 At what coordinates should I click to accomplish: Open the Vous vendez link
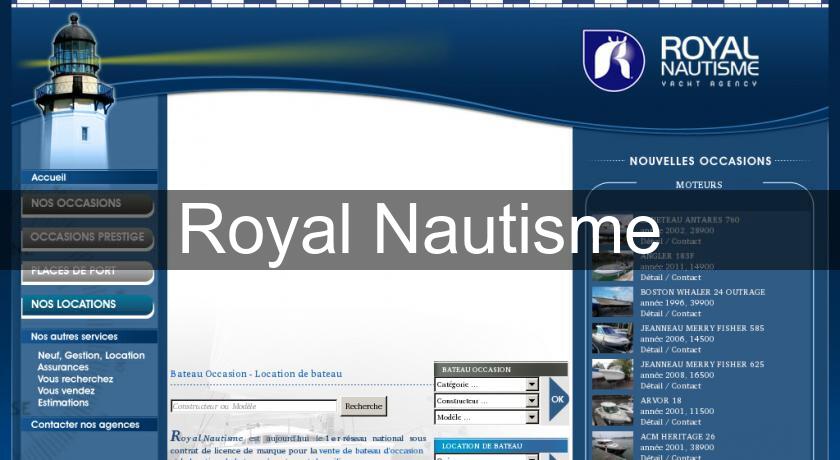tap(66, 391)
